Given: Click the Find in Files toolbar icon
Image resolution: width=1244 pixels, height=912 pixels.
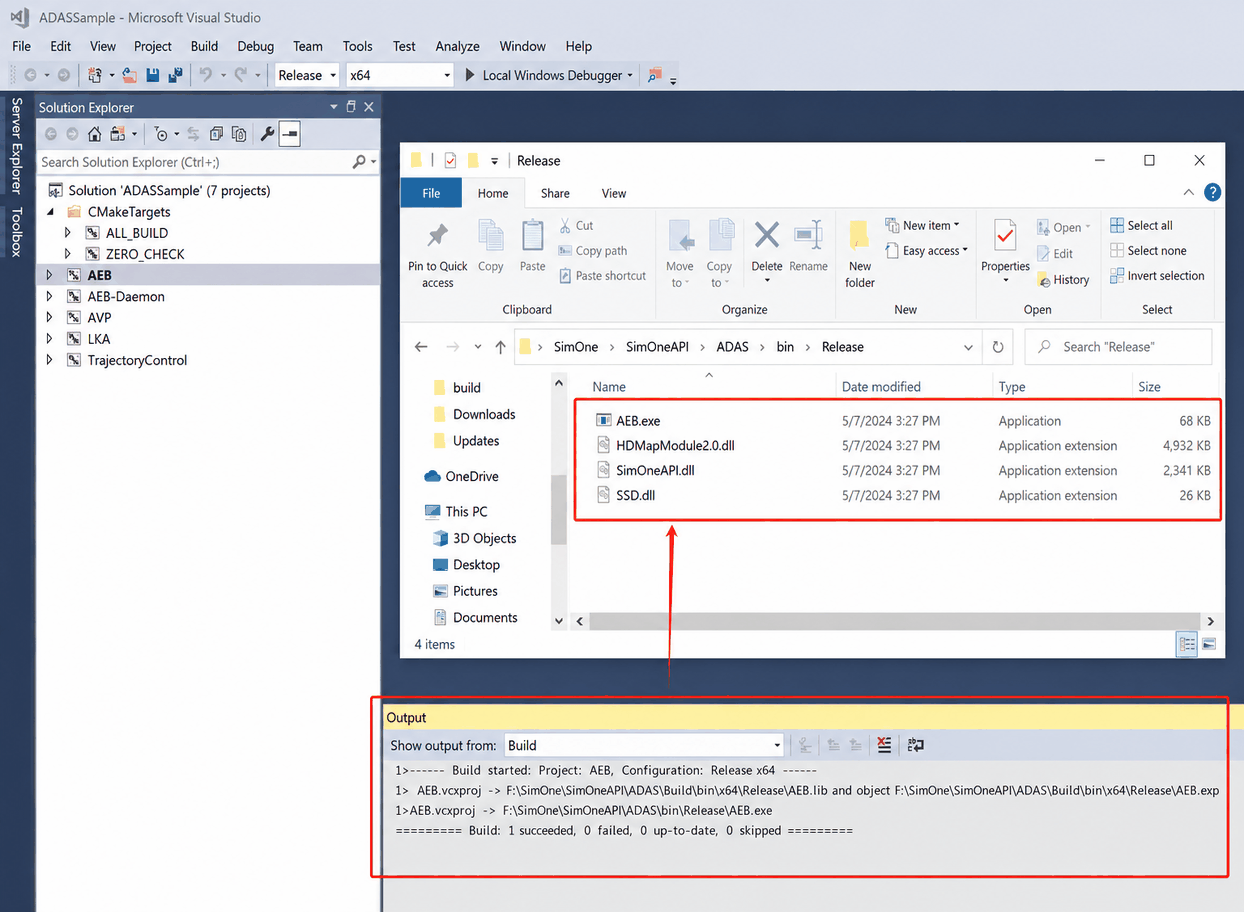Looking at the screenshot, I should click(x=655, y=75).
